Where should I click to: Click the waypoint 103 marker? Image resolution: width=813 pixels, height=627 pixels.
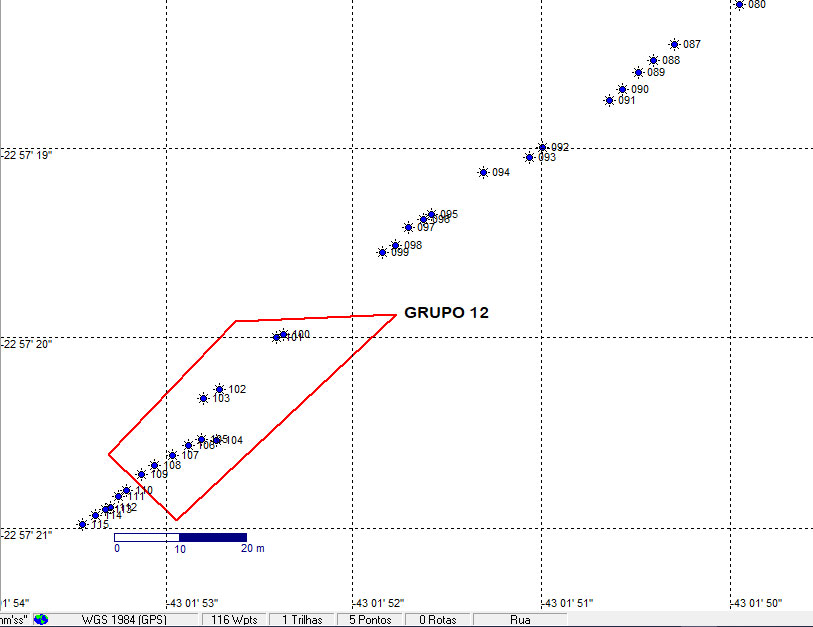(203, 398)
